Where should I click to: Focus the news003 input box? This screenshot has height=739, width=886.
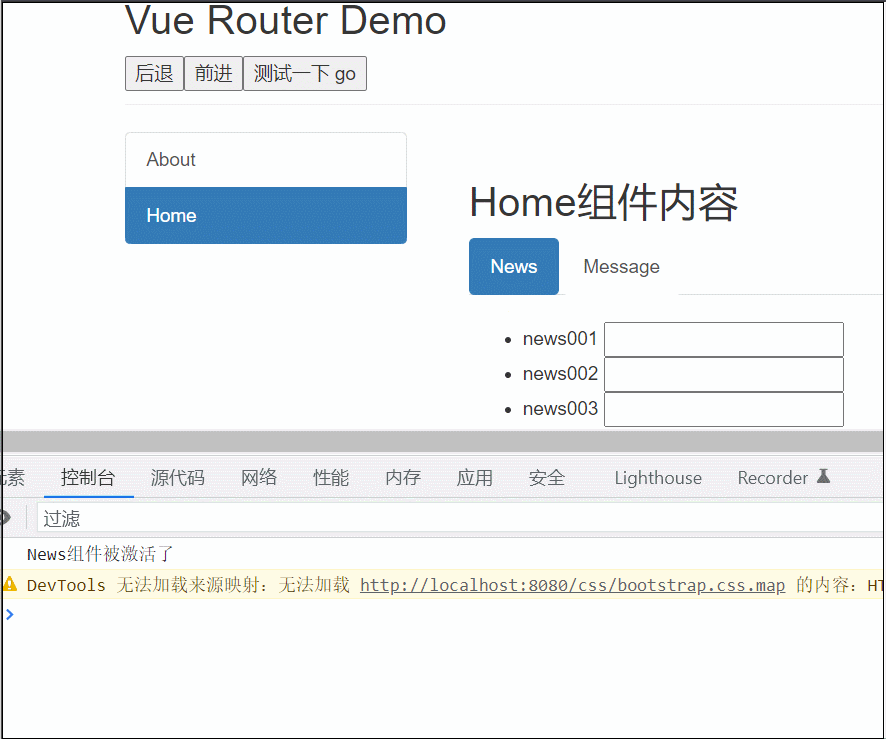(724, 410)
